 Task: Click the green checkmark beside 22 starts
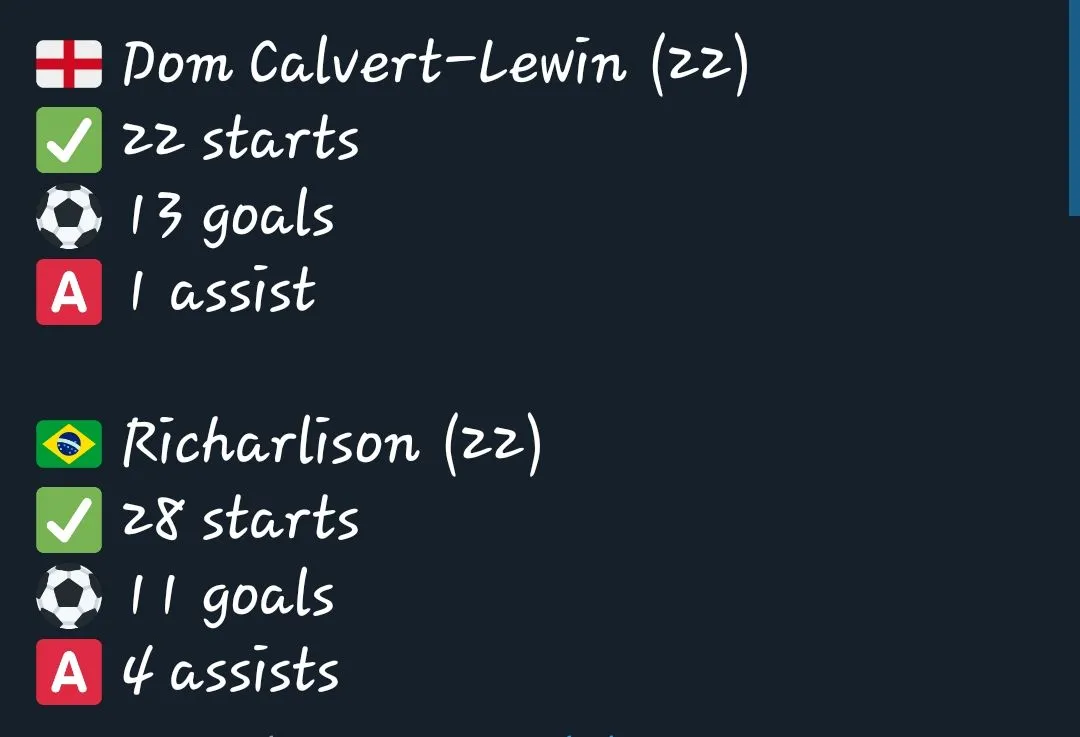68,140
